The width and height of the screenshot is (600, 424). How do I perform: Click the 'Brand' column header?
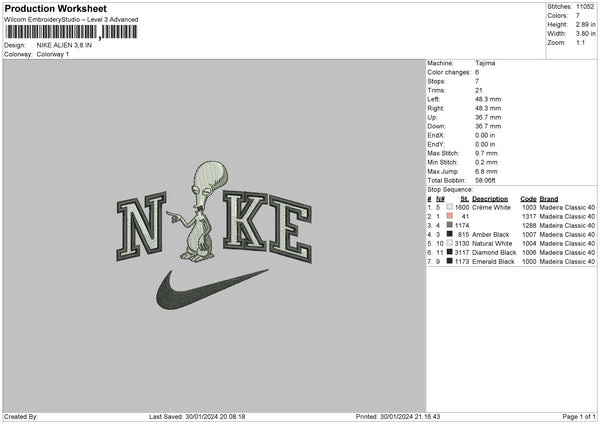coord(549,199)
